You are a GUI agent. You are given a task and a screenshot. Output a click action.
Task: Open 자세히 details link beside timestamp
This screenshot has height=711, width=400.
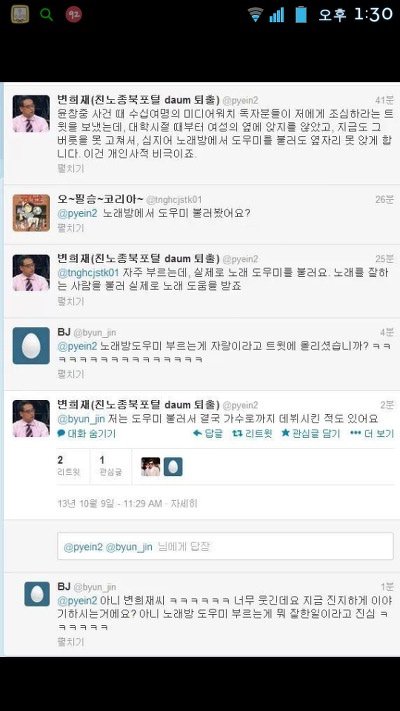point(184,503)
